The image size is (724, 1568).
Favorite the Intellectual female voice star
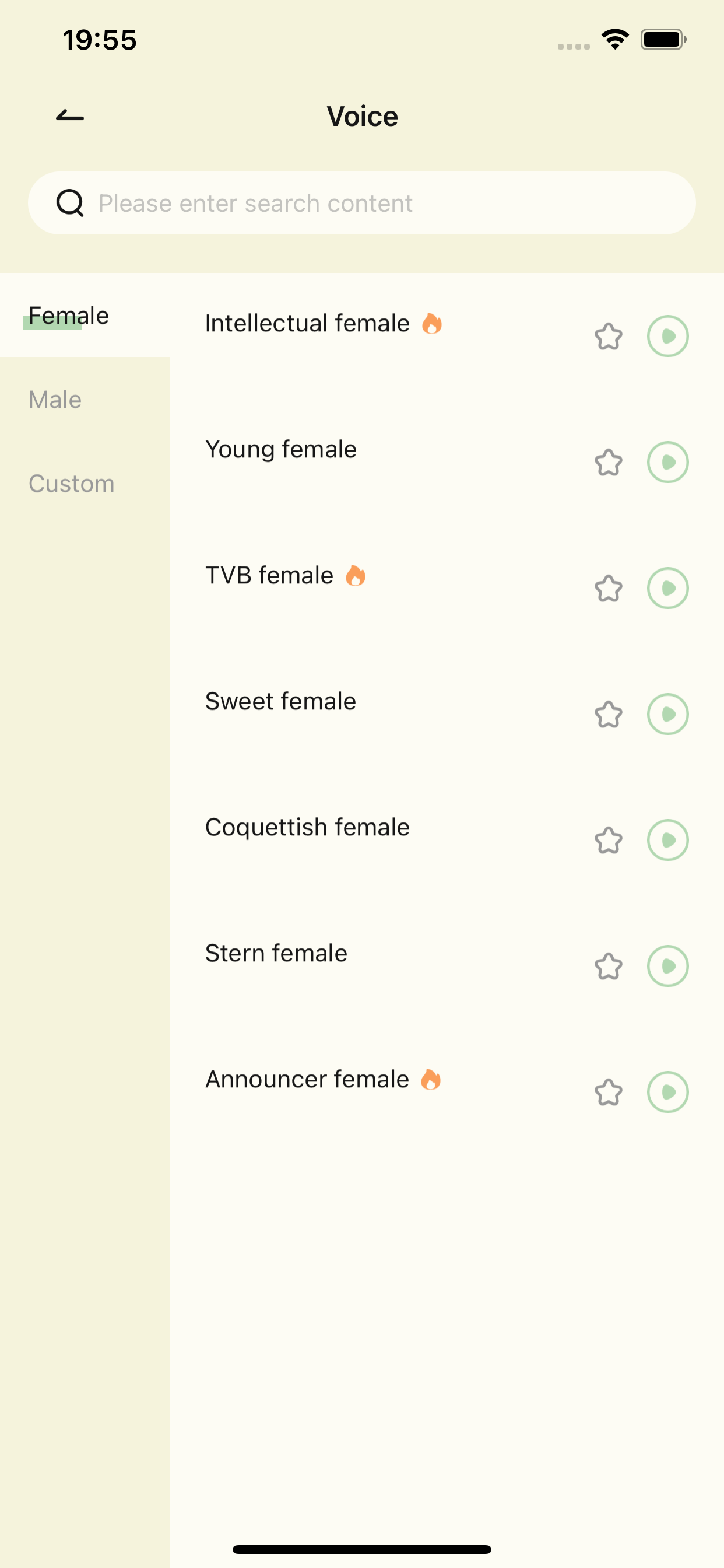pyautogui.click(x=609, y=337)
